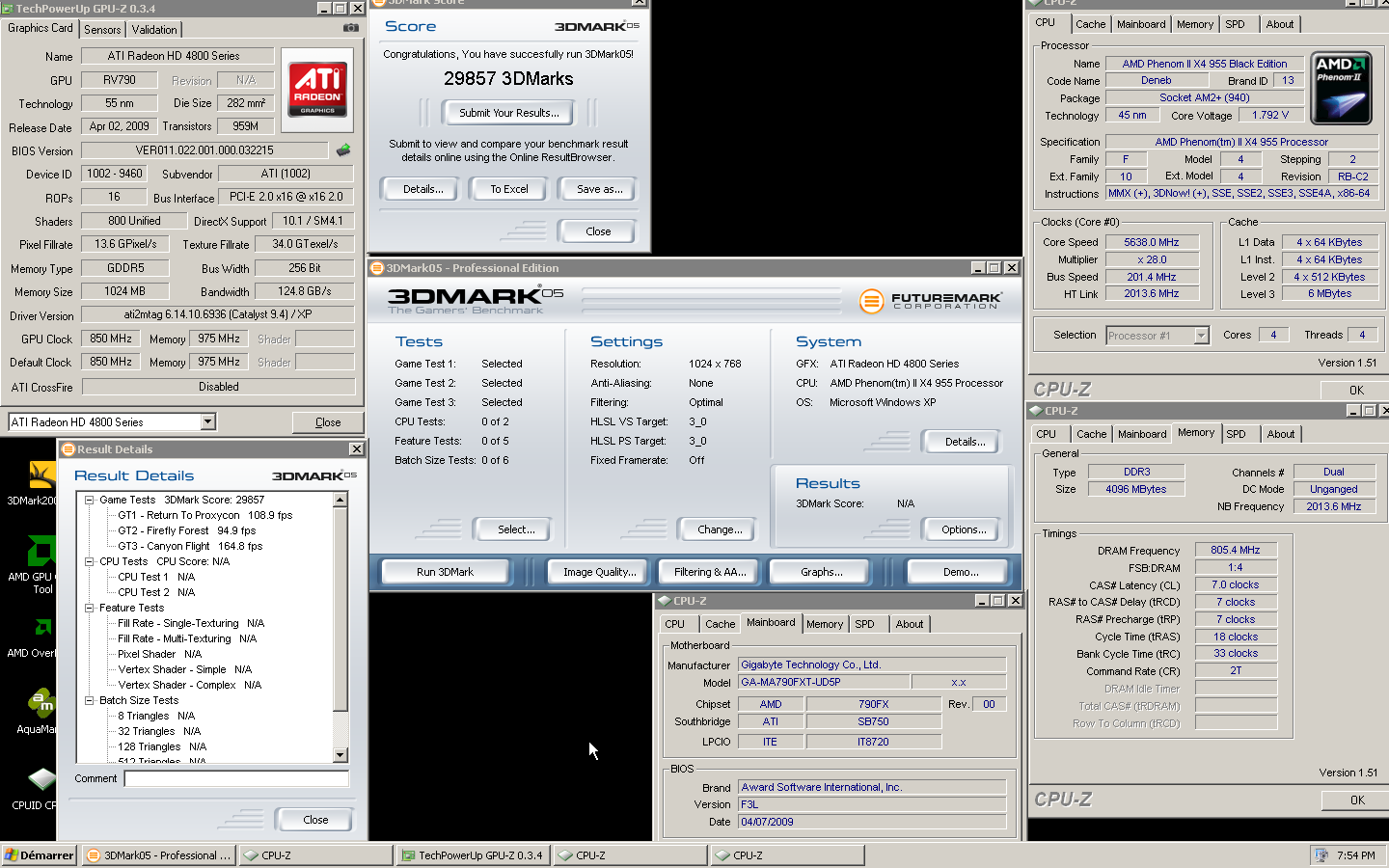
Task: Select the GT3 - Canyon Flight row
Action: click(x=190, y=546)
